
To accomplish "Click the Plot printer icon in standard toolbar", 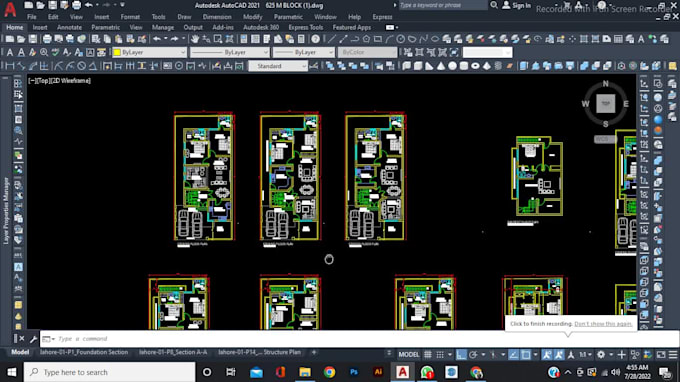I will click(x=47, y=39).
